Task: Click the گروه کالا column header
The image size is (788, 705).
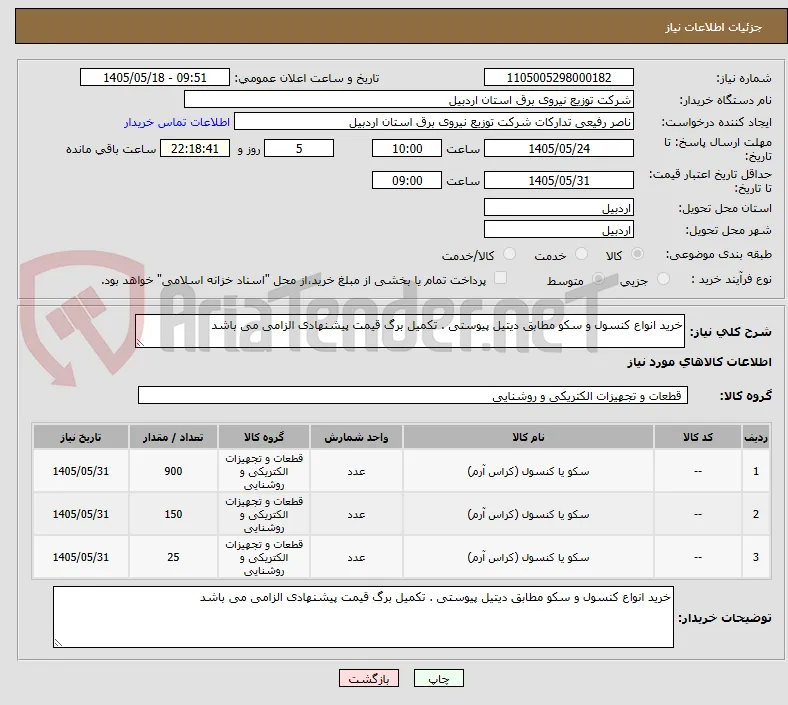Action: pyautogui.click(x=264, y=437)
